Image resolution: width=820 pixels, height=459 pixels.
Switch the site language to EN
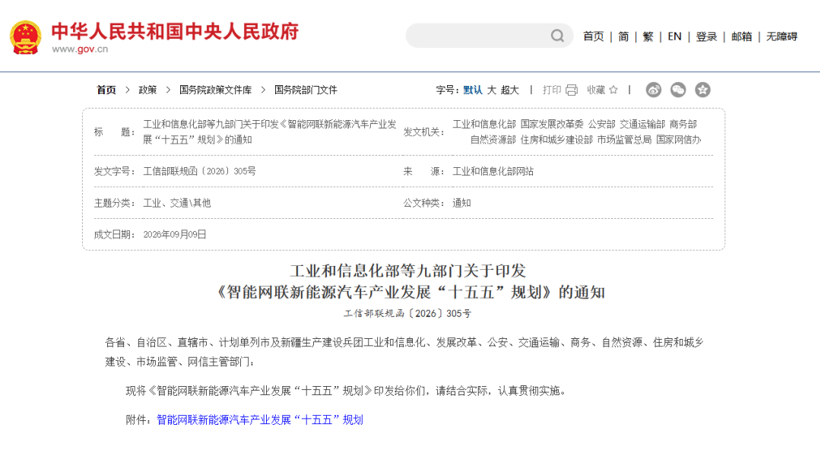[x=675, y=36]
